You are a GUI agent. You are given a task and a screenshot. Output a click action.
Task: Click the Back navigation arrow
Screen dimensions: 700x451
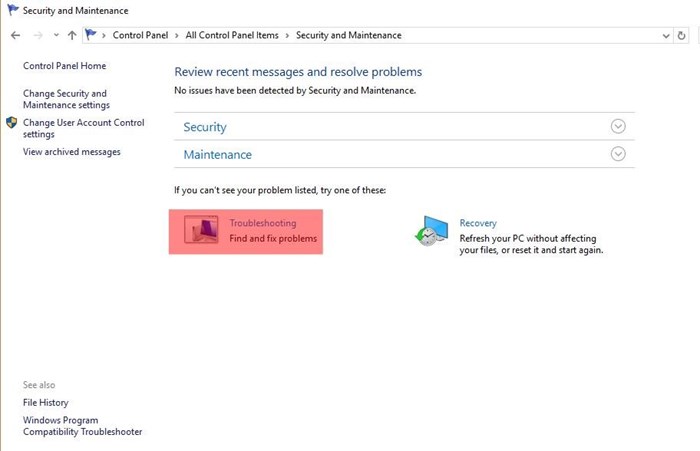tap(16, 35)
